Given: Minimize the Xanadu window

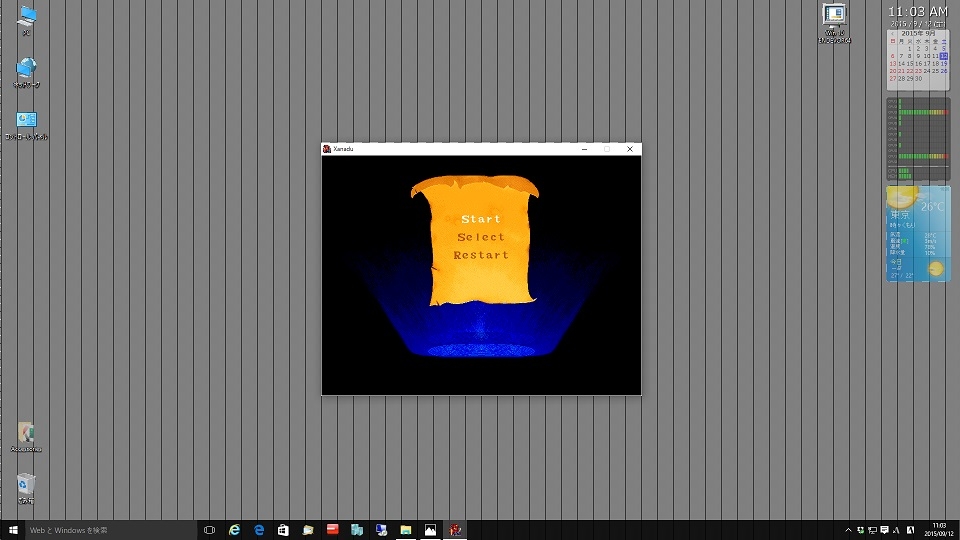Looking at the screenshot, I should pos(584,149).
